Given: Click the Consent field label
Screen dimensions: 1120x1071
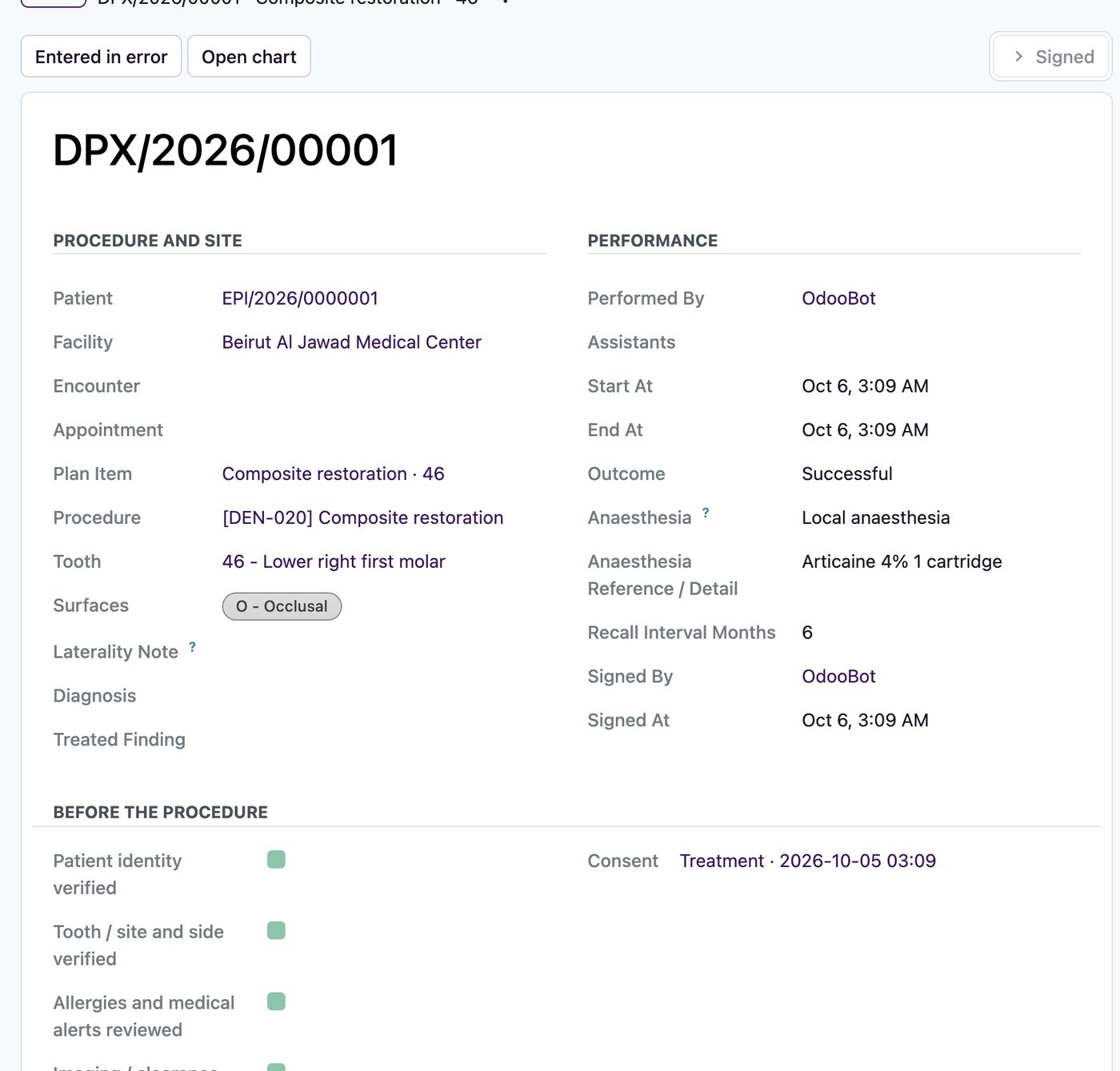Looking at the screenshot, I should click(623, 861).
